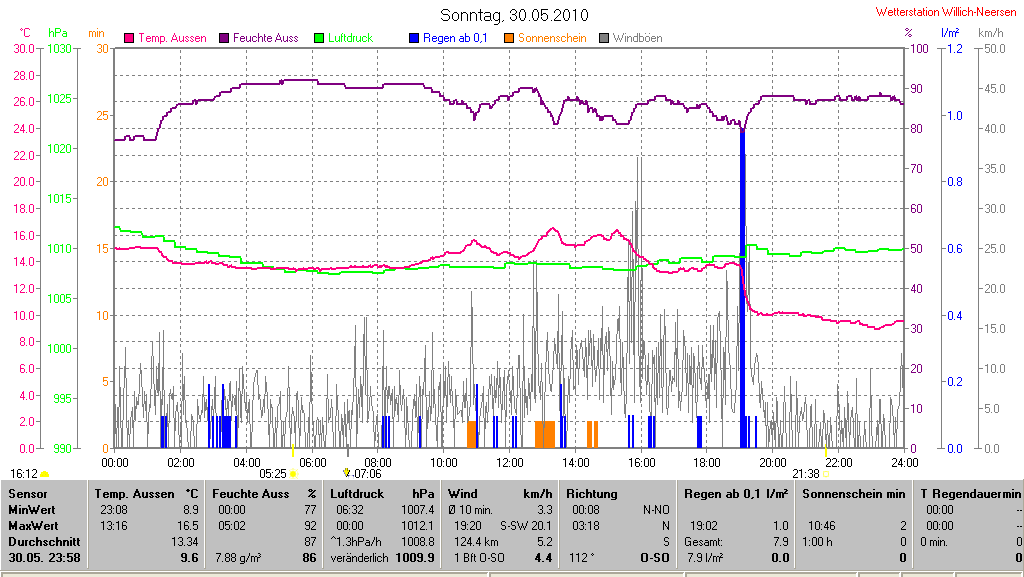Click the pressure minimum '1007.4'
Viewport: 1024px width, 577px height.
[x=417, y=510]
